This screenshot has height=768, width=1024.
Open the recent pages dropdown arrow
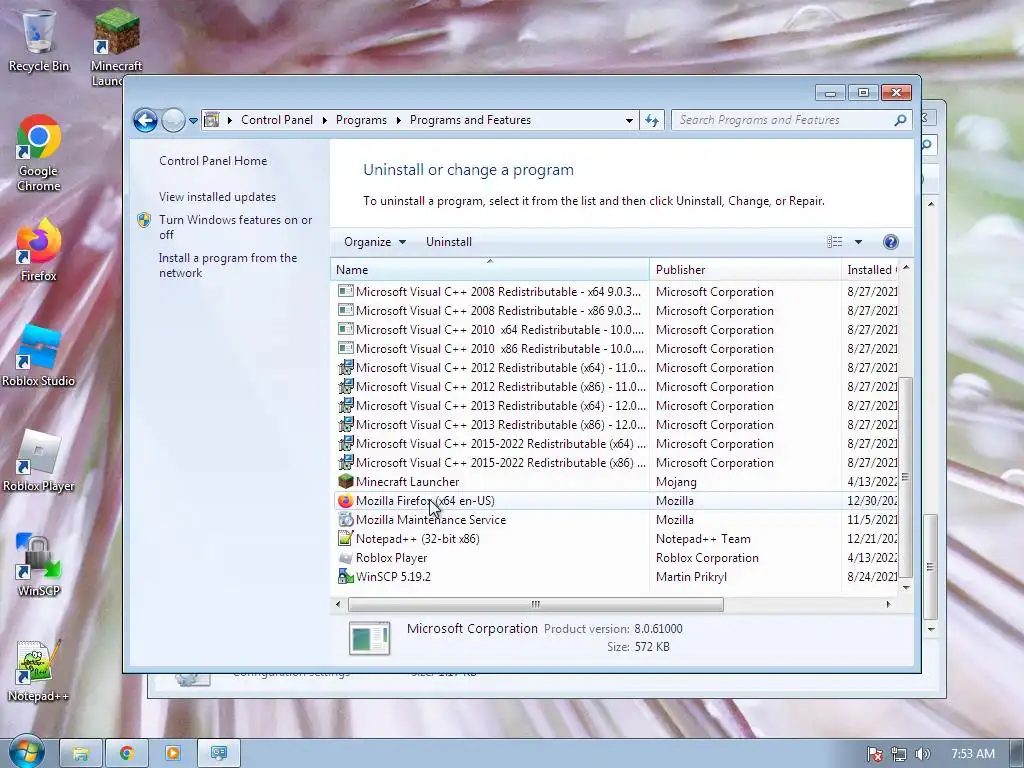tap(193, 121)
